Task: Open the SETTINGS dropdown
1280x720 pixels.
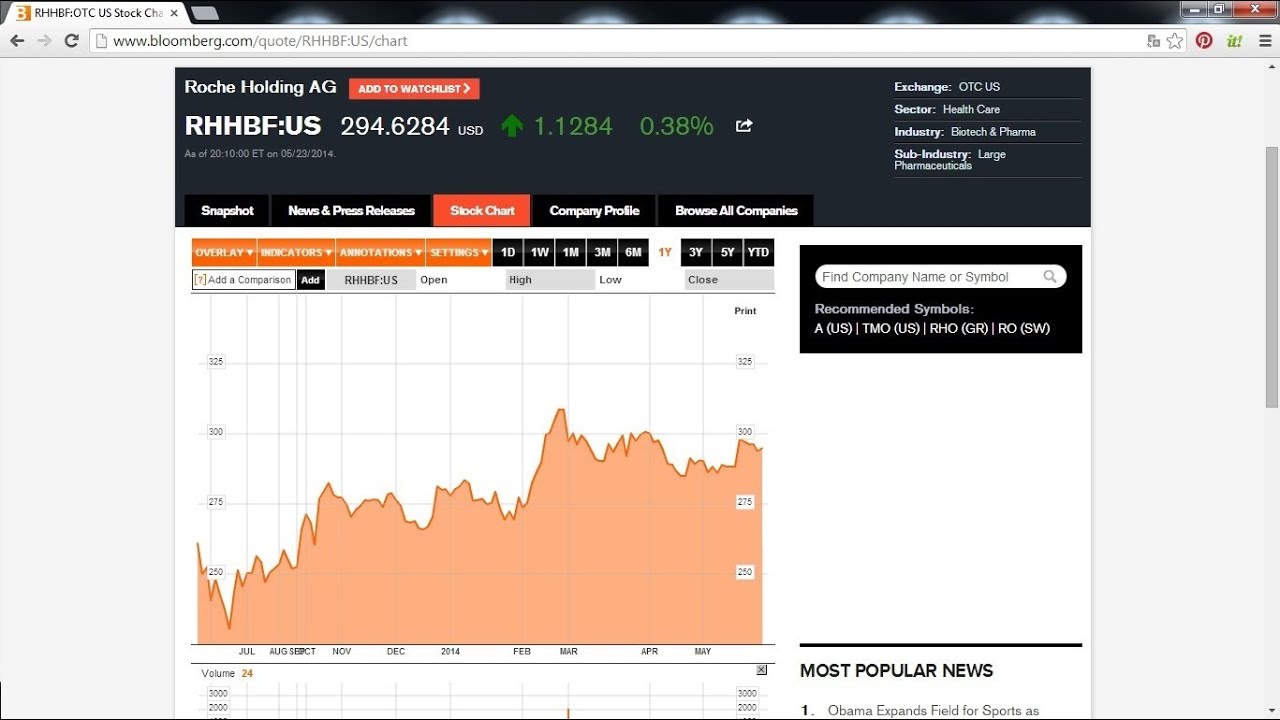Action: tap(459, 253)
